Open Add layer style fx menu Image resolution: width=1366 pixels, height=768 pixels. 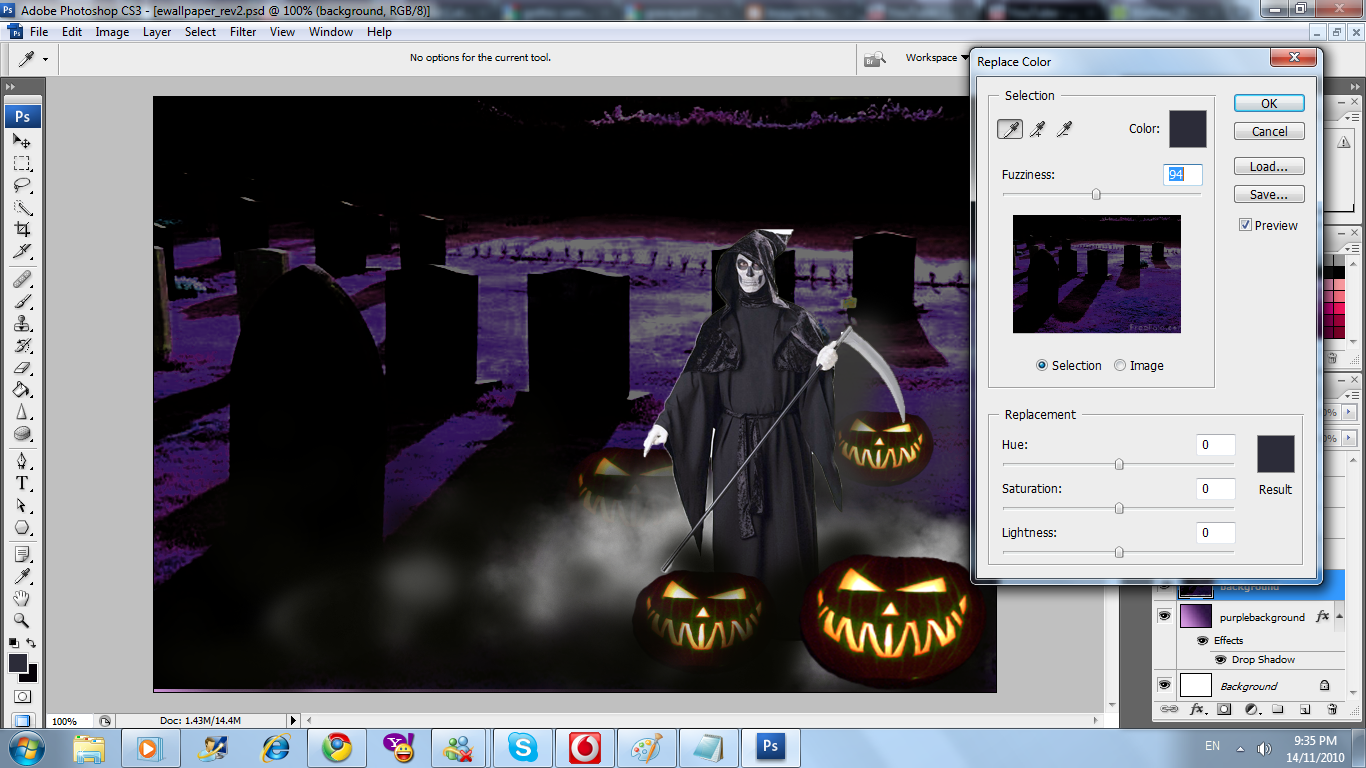tap(1197, 709)
